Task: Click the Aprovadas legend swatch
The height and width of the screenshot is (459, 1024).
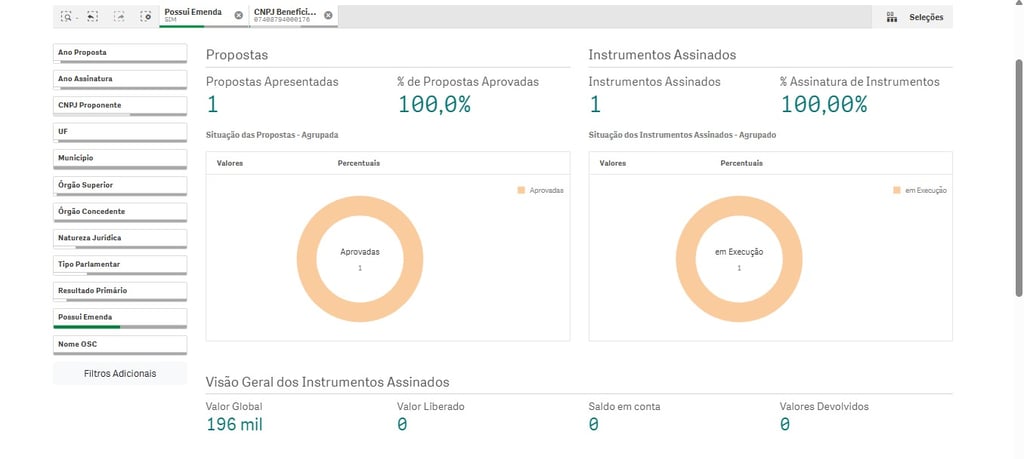Action: point(521,190)
